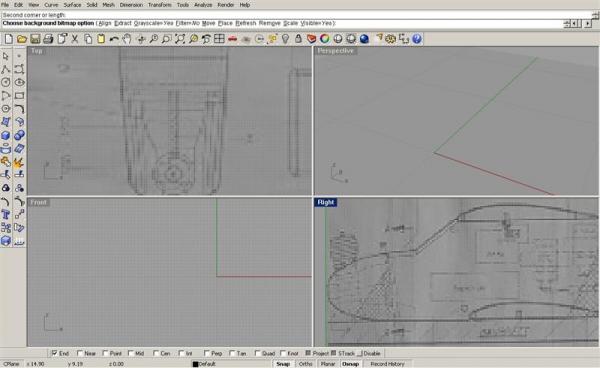This screenshot has width=600, height=368.
Task: Click the Save file icon
Action: click(35, 39)
